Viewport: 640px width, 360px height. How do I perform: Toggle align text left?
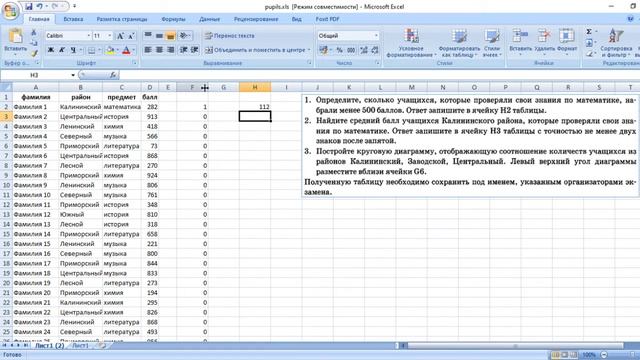(x=148, y=50)
